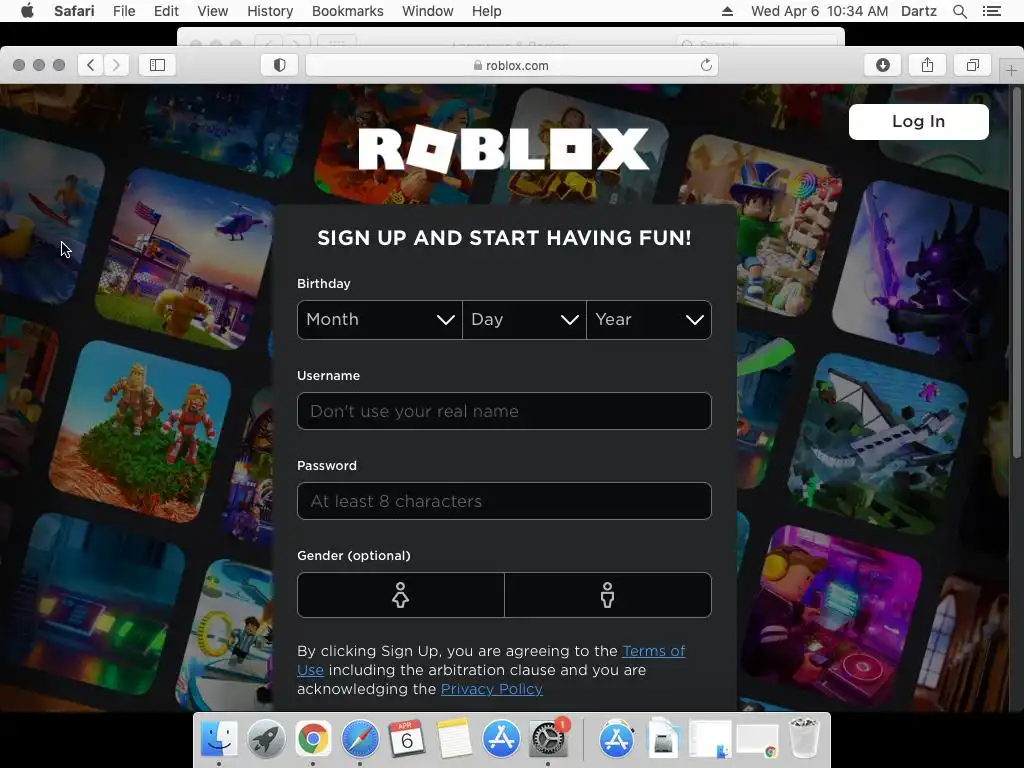Open the View menu

click(213, 11)
